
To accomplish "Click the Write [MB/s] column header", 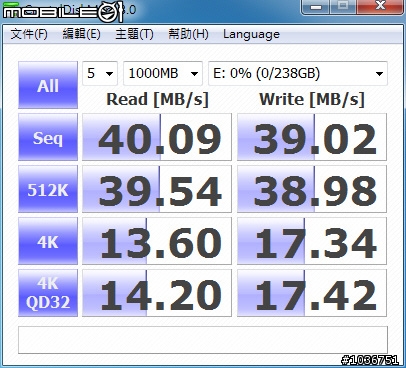I will 312,99.
